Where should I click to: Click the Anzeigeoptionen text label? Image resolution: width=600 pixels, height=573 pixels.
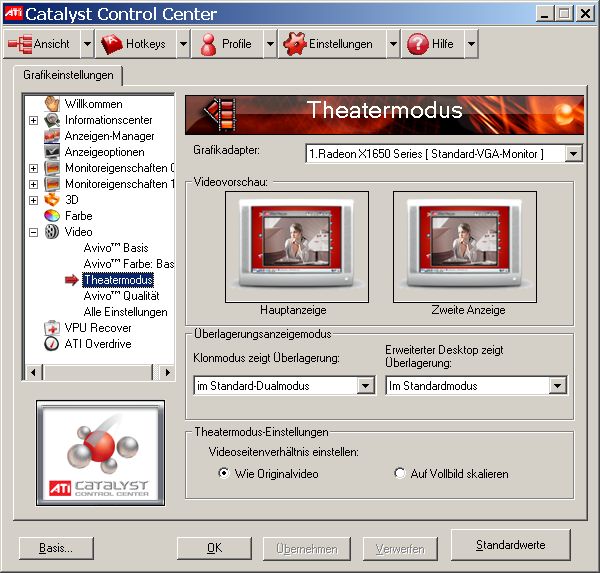pyautogui.click(x=104, y=152)
